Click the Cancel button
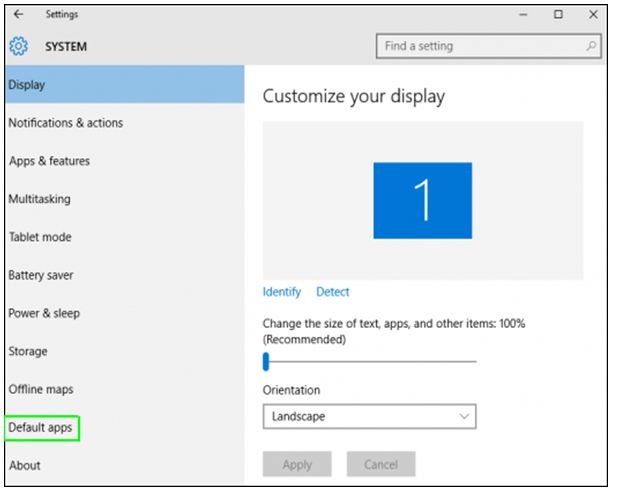Screen dimensions: 620x492 pyautogui.click(x=381, y=464)
